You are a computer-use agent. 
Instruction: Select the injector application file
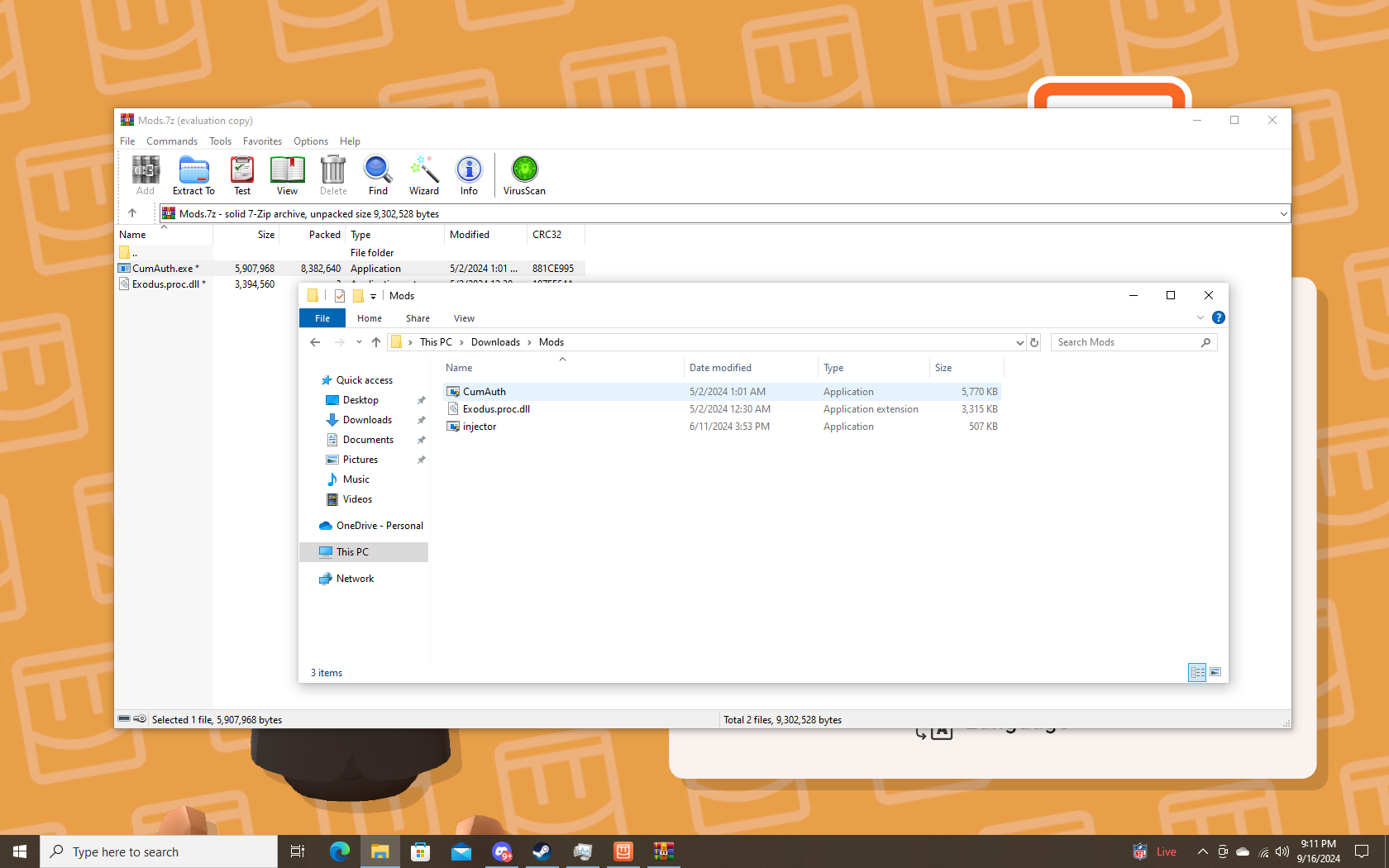click(x=723, y=427)
